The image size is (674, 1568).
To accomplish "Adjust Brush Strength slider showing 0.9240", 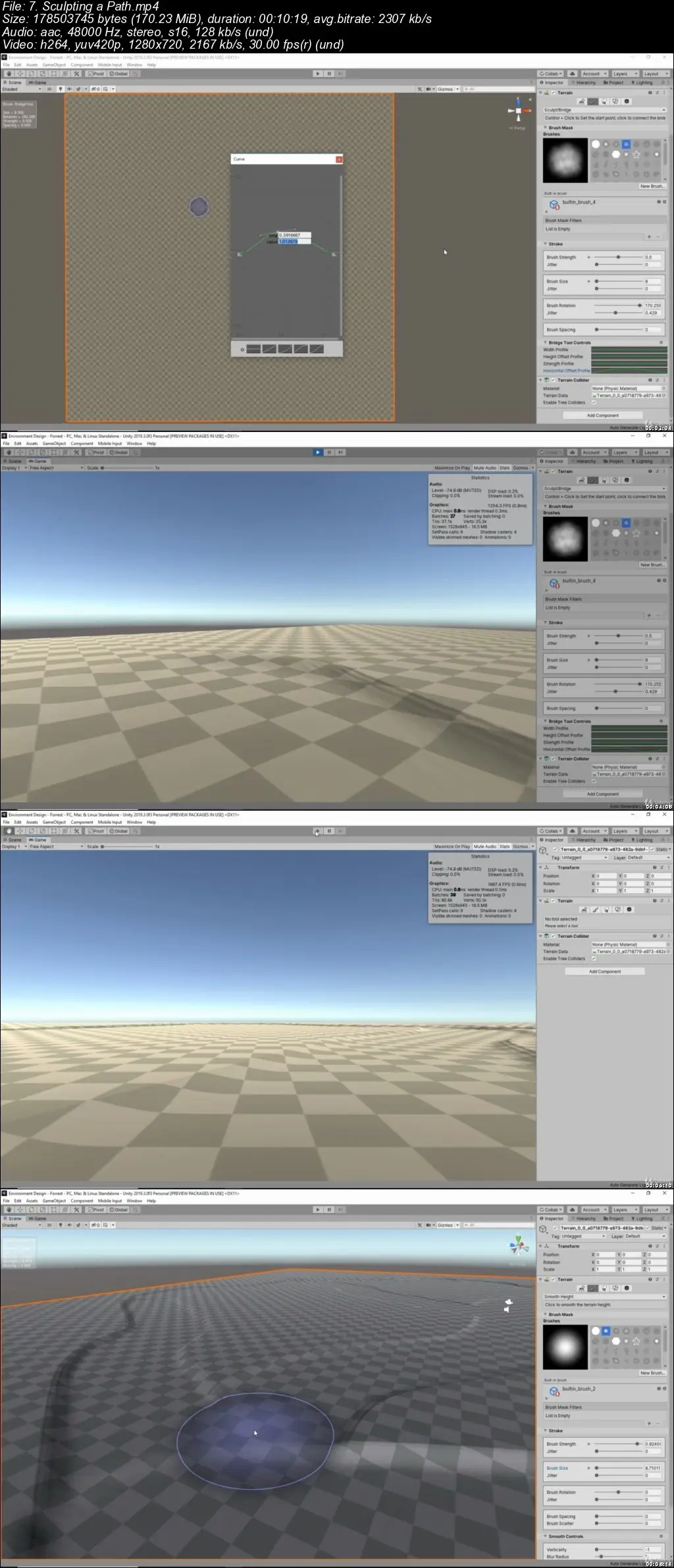I will click(x=618, y=1444).
